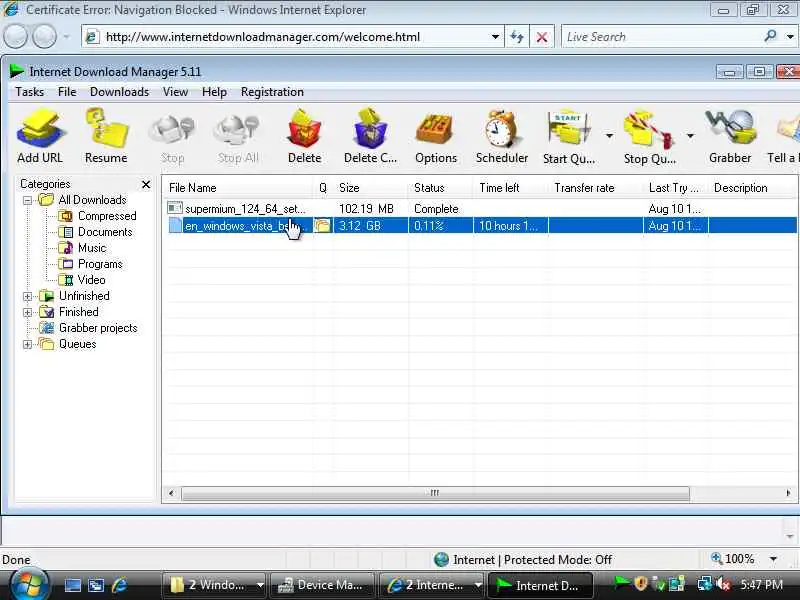Image resolution: width=800 pixels, height=600 pixels.
Task: Select the Documents category
Action: 105,232
